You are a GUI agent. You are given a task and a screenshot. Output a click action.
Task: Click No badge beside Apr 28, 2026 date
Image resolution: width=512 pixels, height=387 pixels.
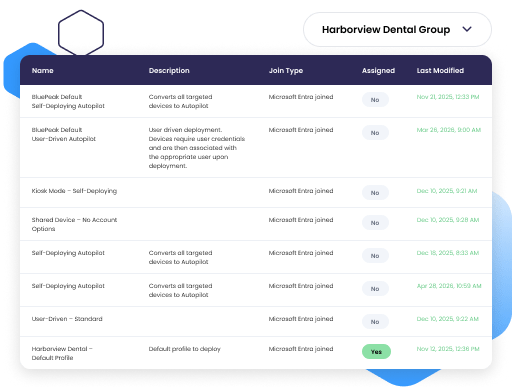coord(375,289)
